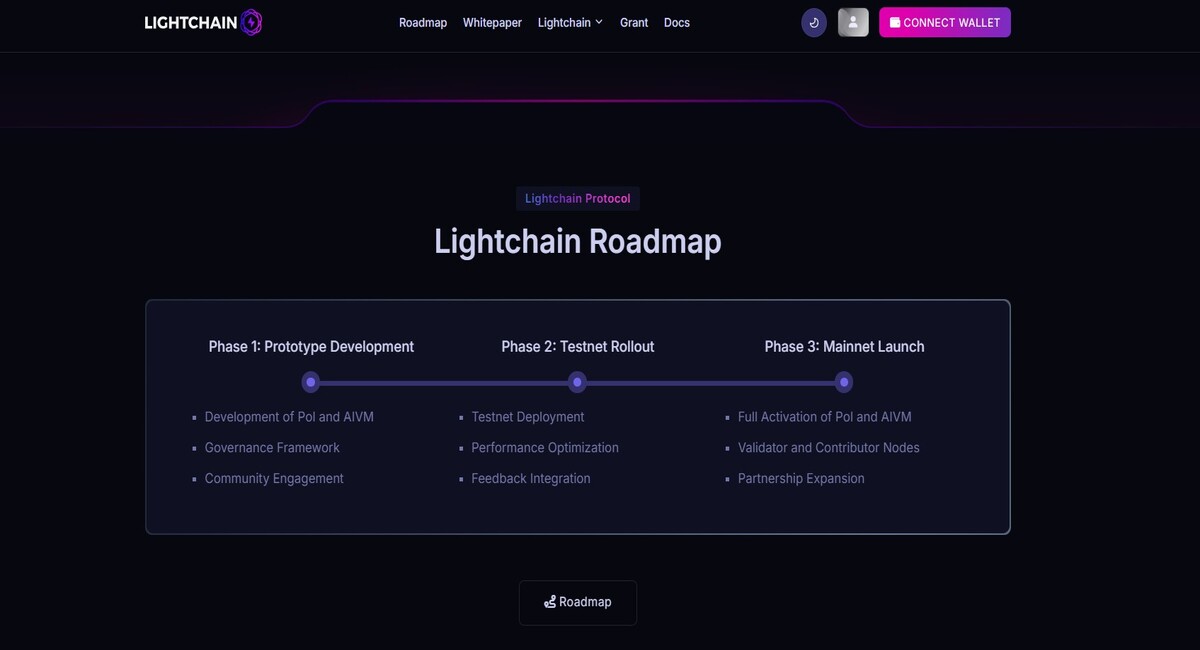
Task: Click the Lightchain Protocol badge
Action: click(x=578, y=198)
